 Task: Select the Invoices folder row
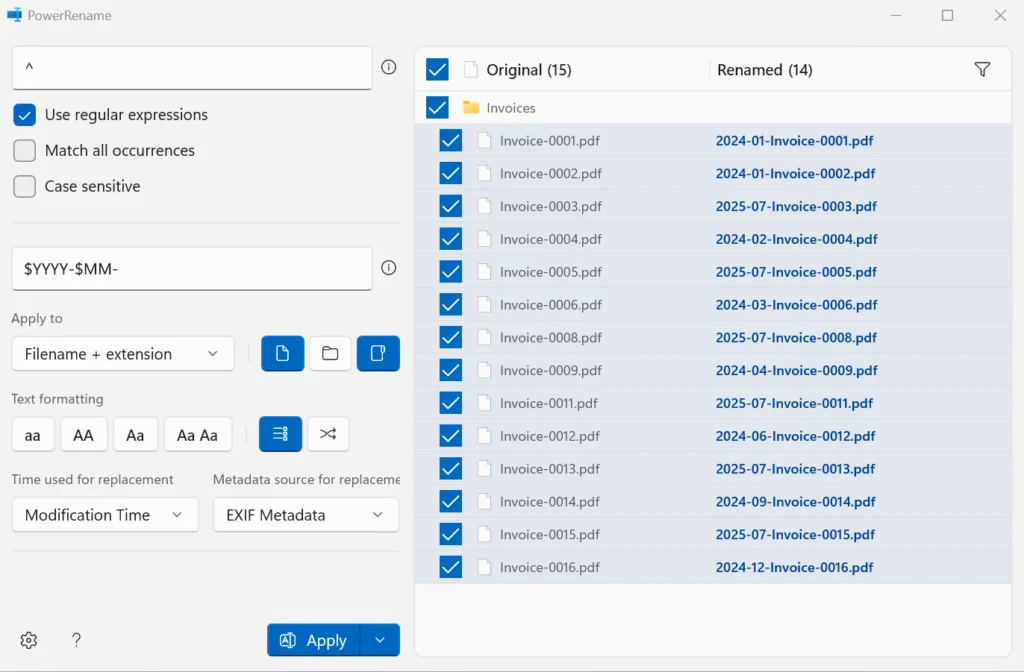pos(713,107)
